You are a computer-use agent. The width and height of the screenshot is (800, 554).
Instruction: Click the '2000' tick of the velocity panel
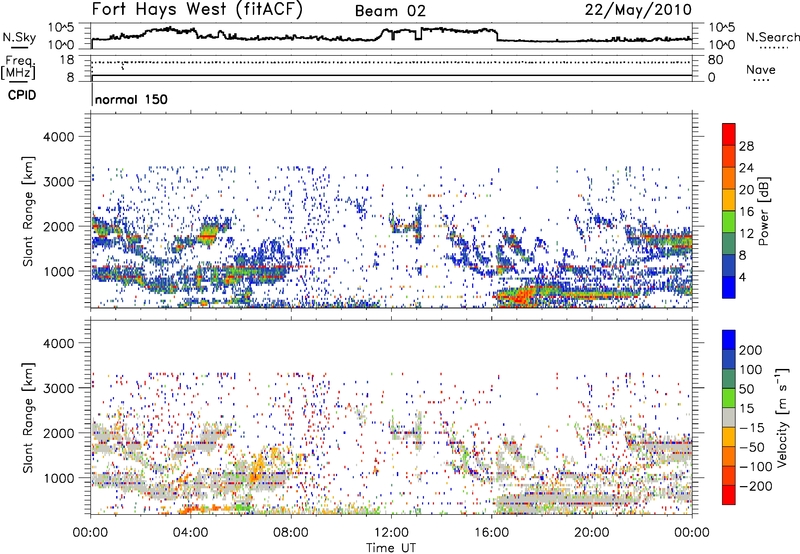tap(58, 433)
